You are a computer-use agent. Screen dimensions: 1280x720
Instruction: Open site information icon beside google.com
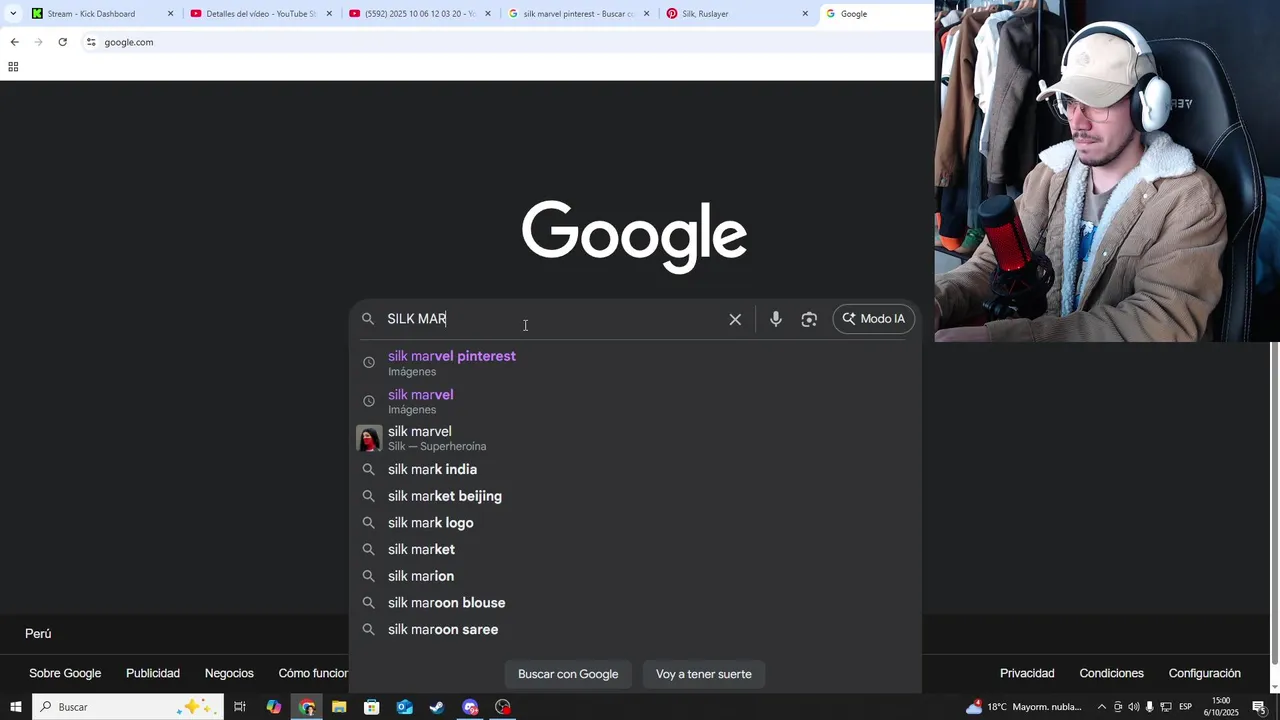91,42
